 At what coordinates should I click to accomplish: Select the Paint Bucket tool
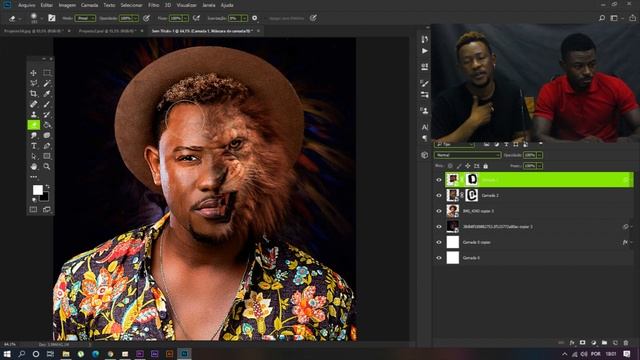pos(47,125)
